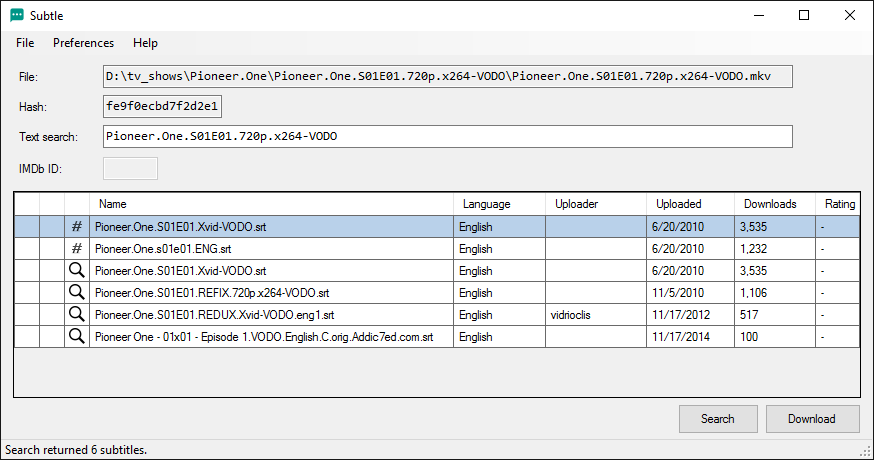The width and height of the screenshot is (874, 460).
Task: Click the window resize grip in status bar
Action: point(866,452)
